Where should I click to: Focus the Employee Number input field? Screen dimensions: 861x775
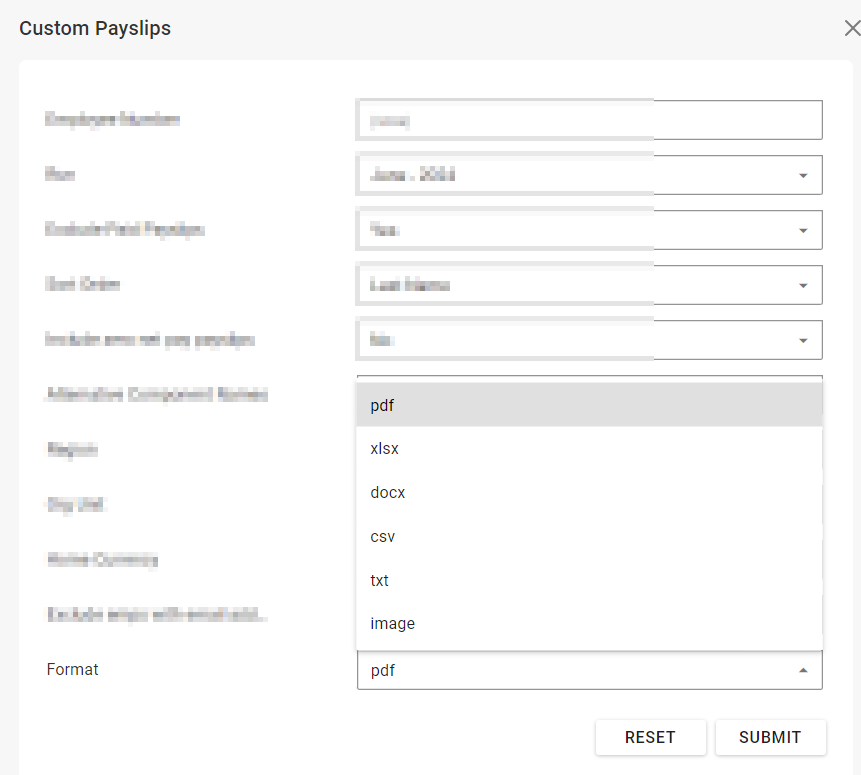point(589,120)
